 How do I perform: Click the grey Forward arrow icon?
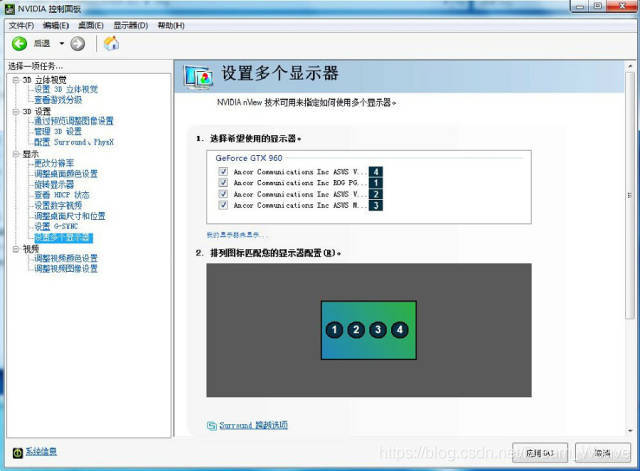78,44
